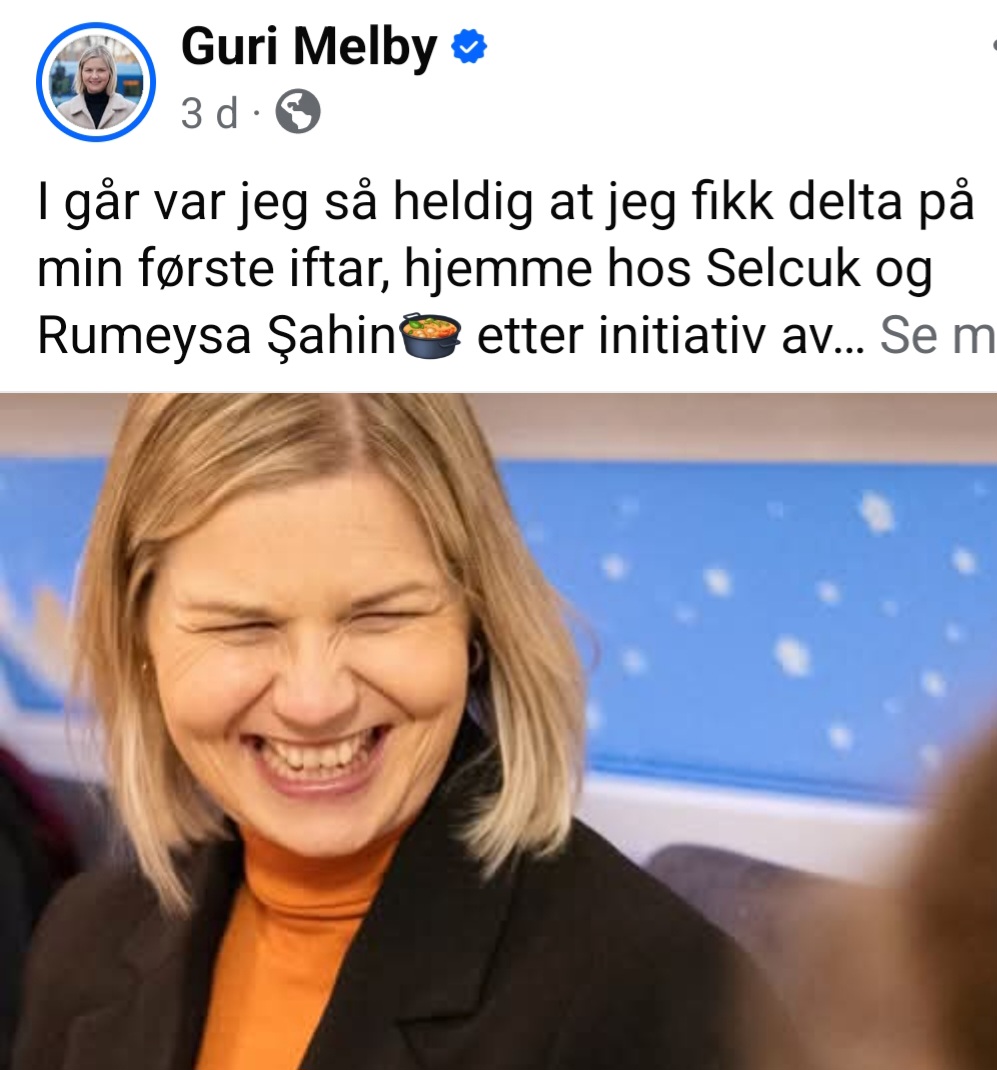
Task: Click the blue story ring around avatar
Action: 96,82
